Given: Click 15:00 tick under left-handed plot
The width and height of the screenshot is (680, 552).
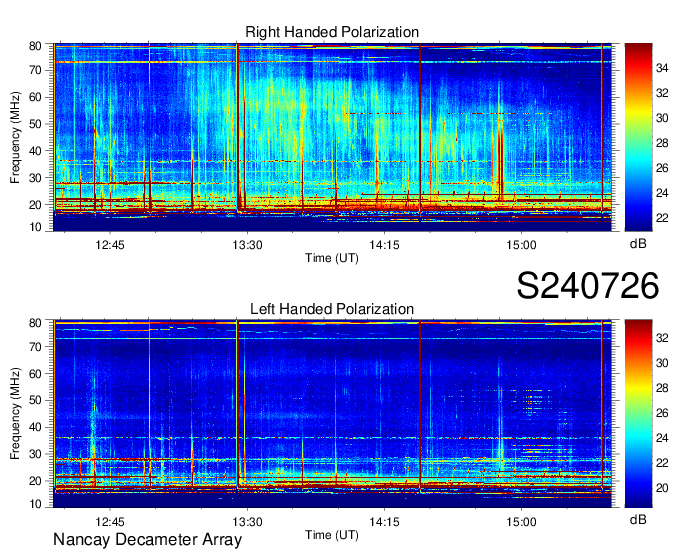Looking at the screenshot, I should [521, 522].
